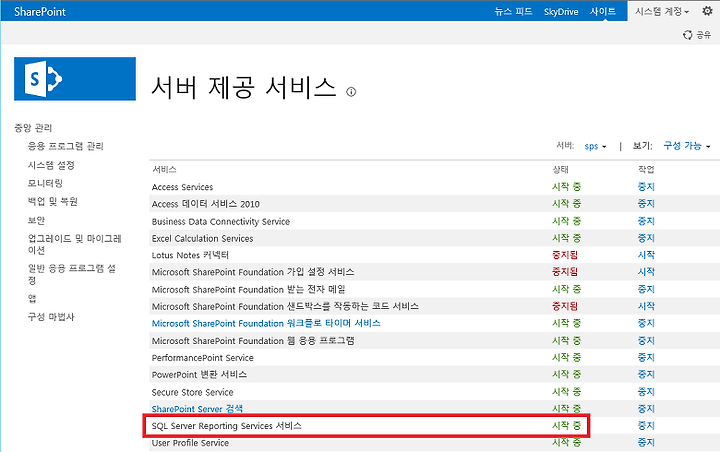Stop Access 데이터 서비스 2010
Image resolution: width=720 pixels, height=452 pixels.
point(646,203)
